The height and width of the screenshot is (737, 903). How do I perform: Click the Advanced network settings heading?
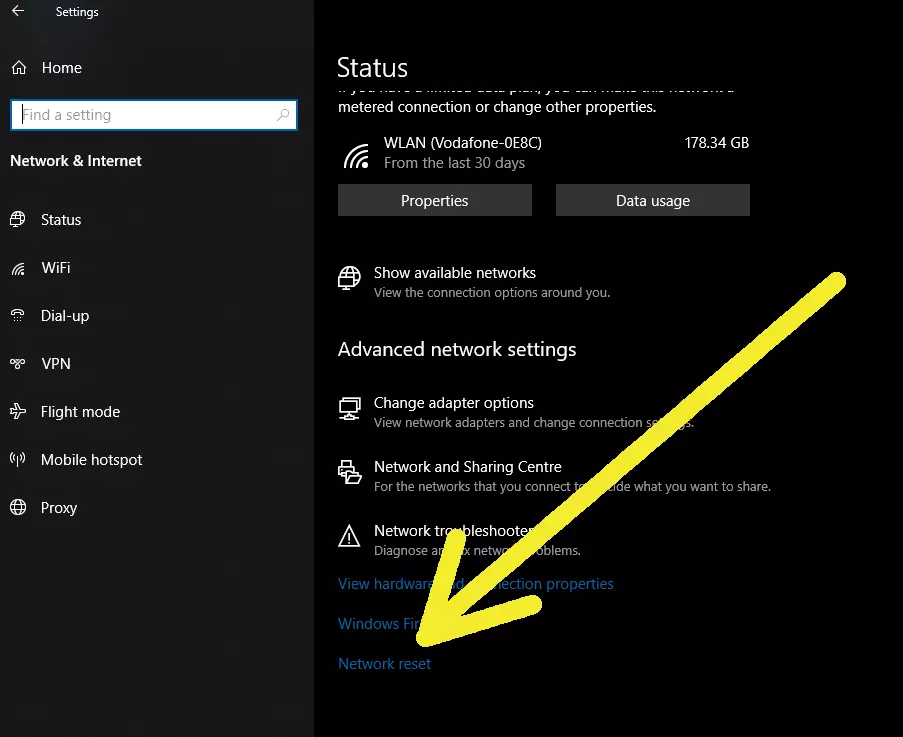click(457, 349)
